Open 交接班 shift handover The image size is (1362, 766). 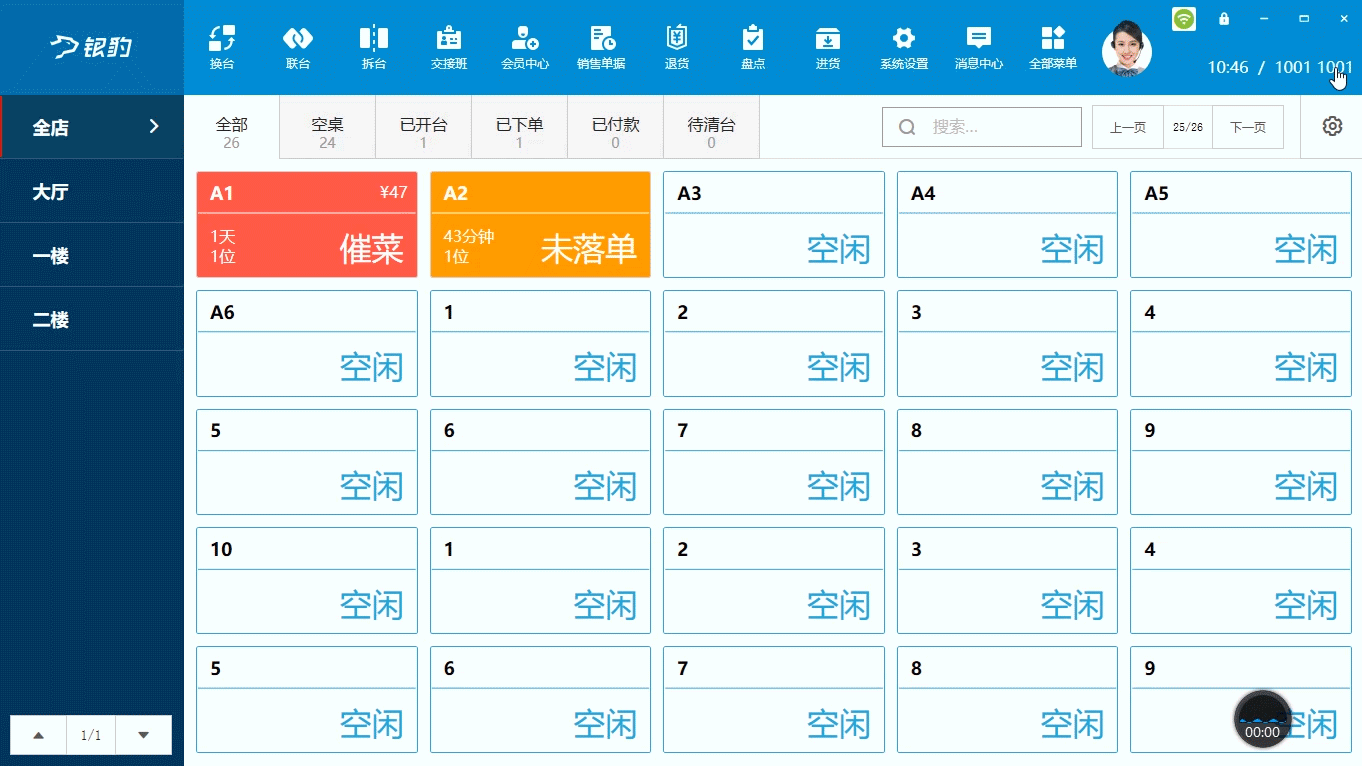449,47
